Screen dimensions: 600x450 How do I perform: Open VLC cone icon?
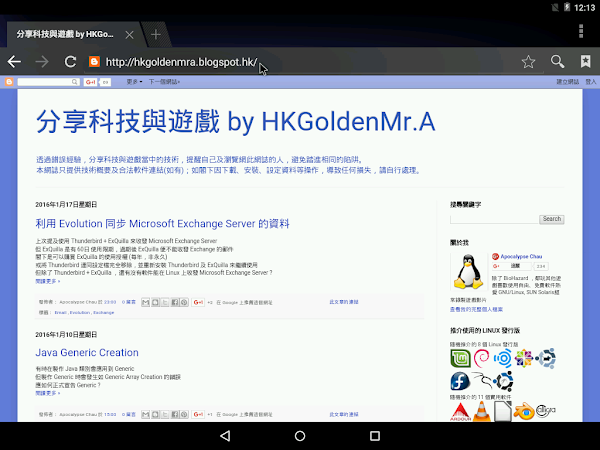tap(482, 412)
